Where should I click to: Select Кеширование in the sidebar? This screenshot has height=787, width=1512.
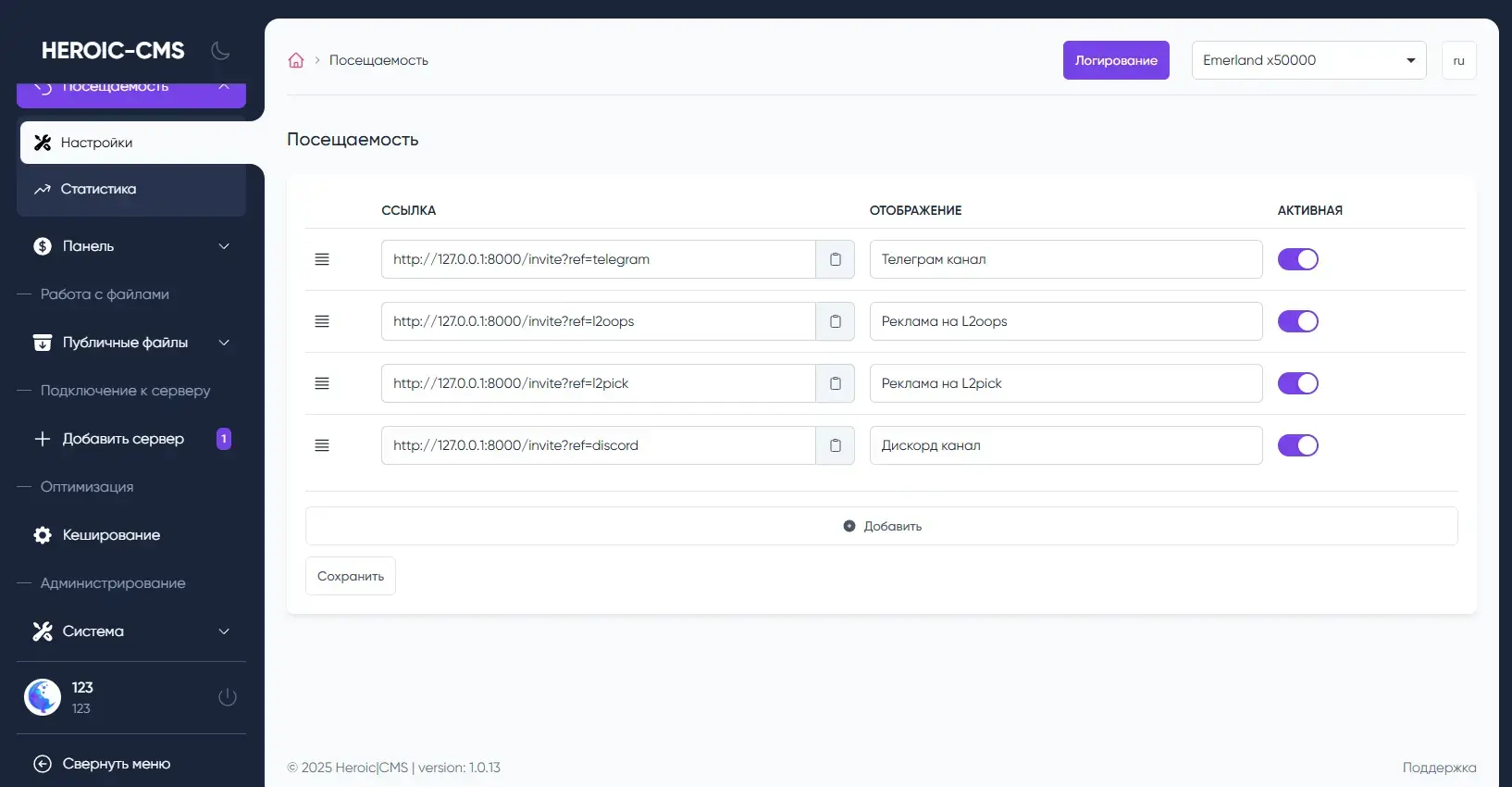point(111,535)
